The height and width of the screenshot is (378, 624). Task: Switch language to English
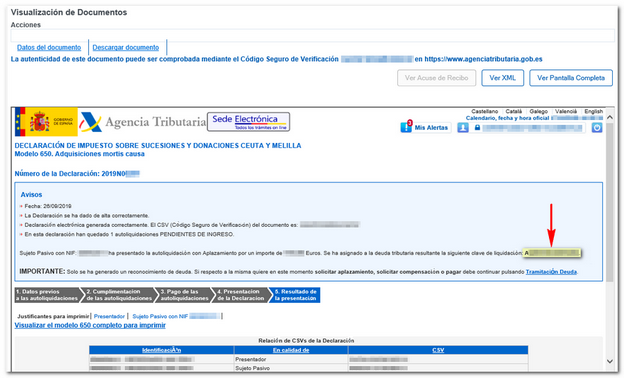pyautogui.click(x=593, y=111)
